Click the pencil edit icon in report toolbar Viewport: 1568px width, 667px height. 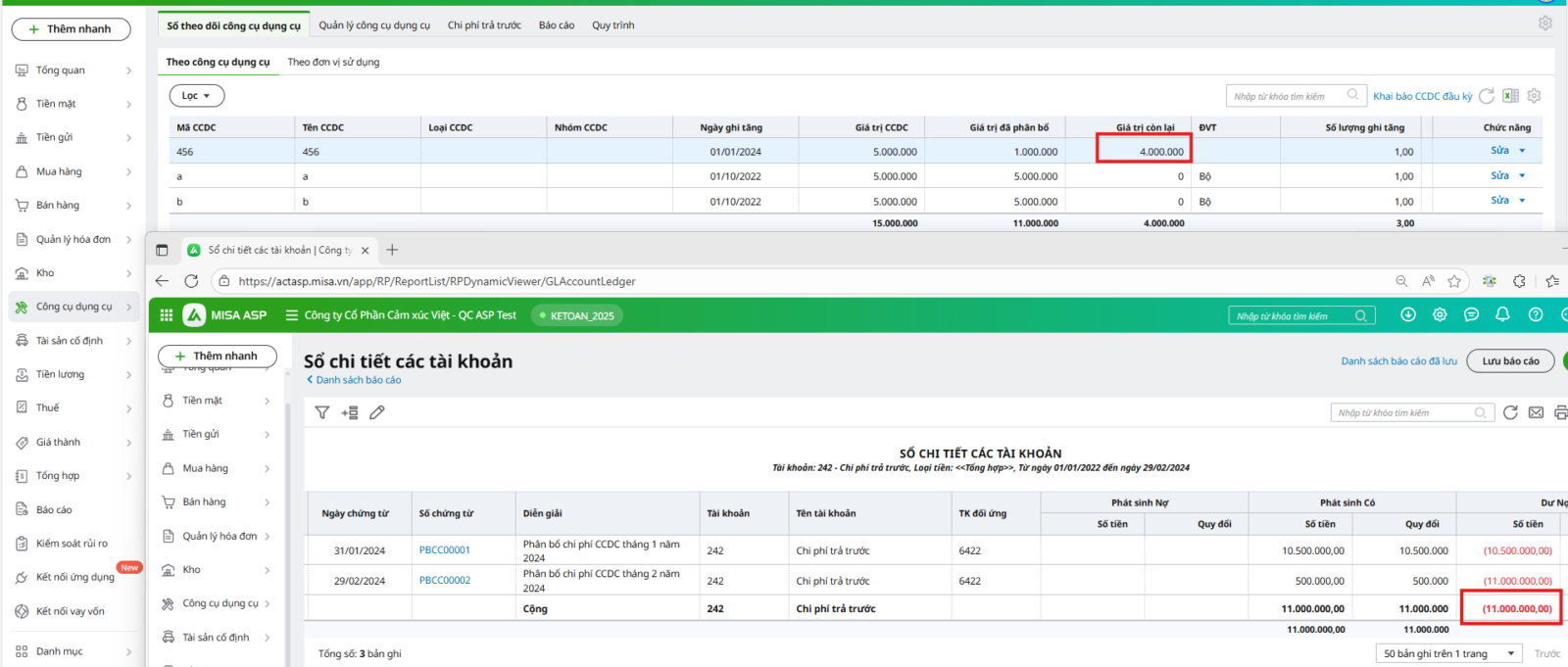(377, 412)
